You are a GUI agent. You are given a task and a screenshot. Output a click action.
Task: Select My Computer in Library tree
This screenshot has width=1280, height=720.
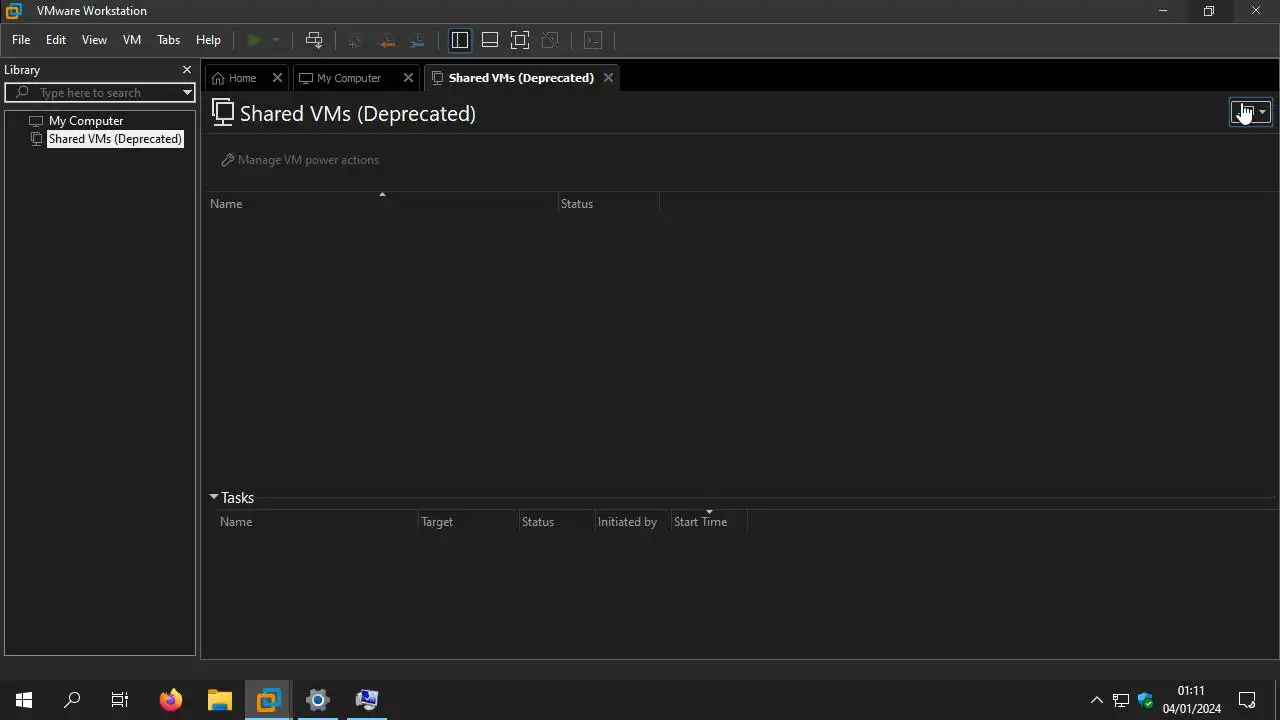86,121
